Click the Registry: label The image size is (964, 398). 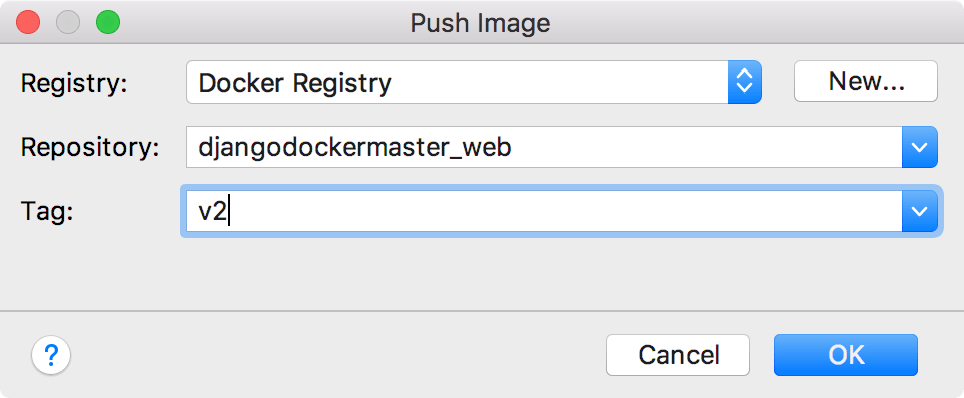[x=74, y=83]
